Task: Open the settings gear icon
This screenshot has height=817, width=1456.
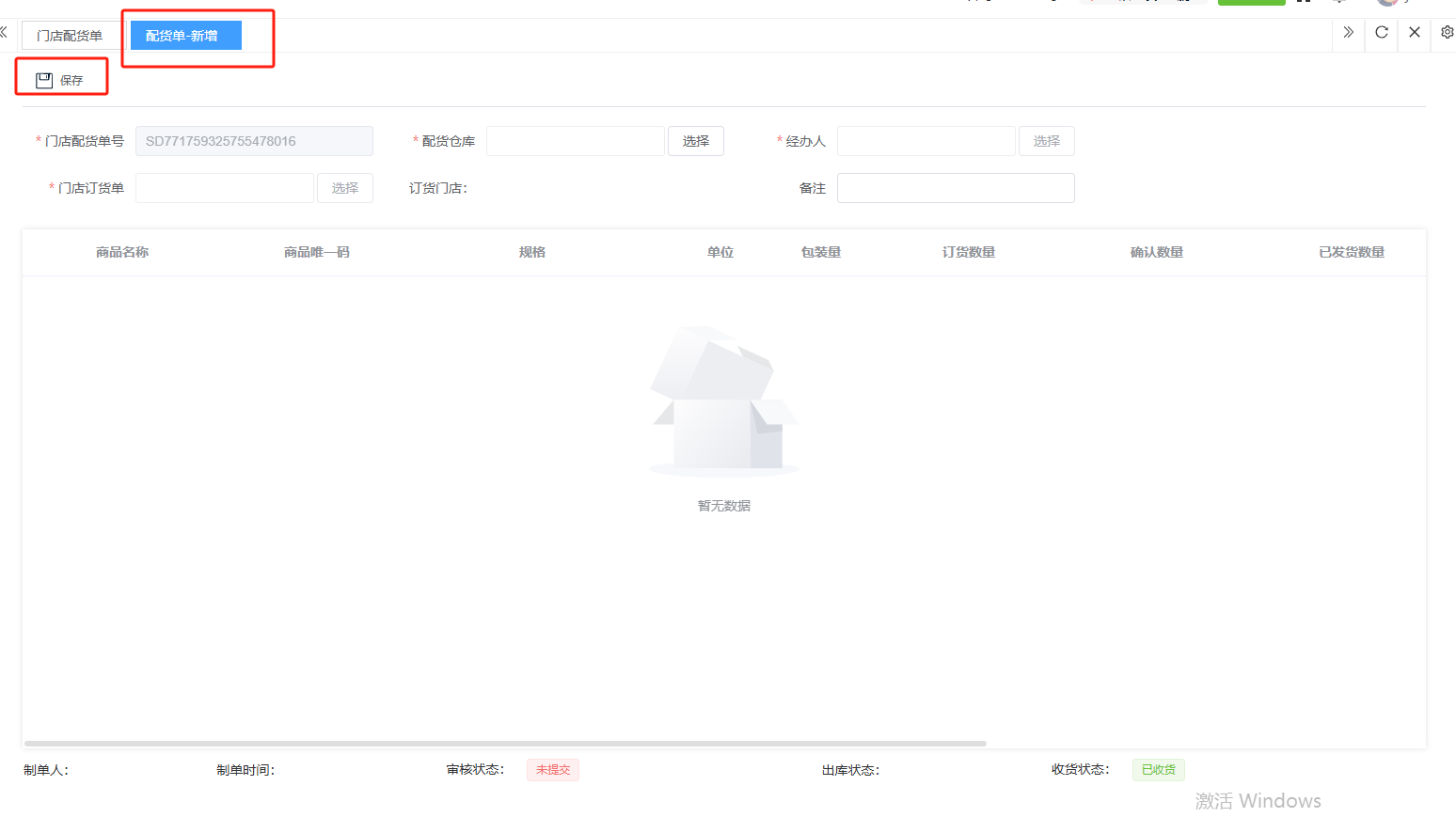Action: pyautogui.click(x=1447, y=33)
